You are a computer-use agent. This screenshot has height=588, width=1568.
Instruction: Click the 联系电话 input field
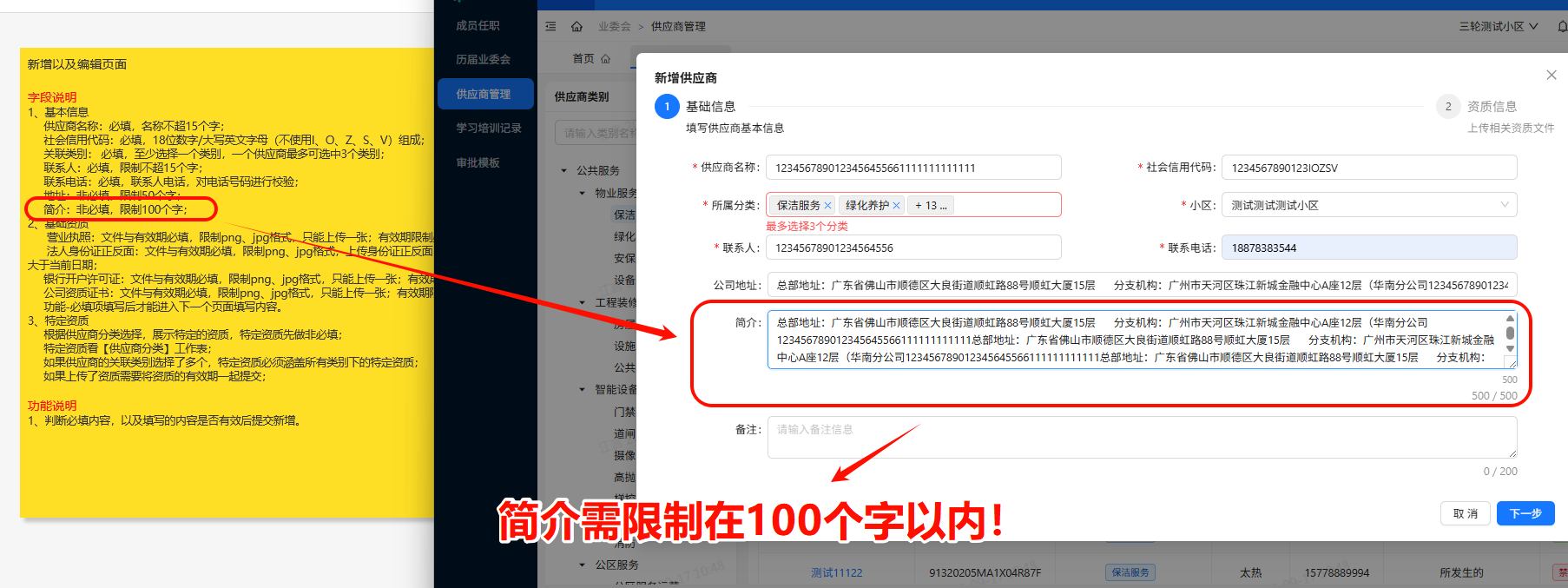click(x=1369, y=248)
